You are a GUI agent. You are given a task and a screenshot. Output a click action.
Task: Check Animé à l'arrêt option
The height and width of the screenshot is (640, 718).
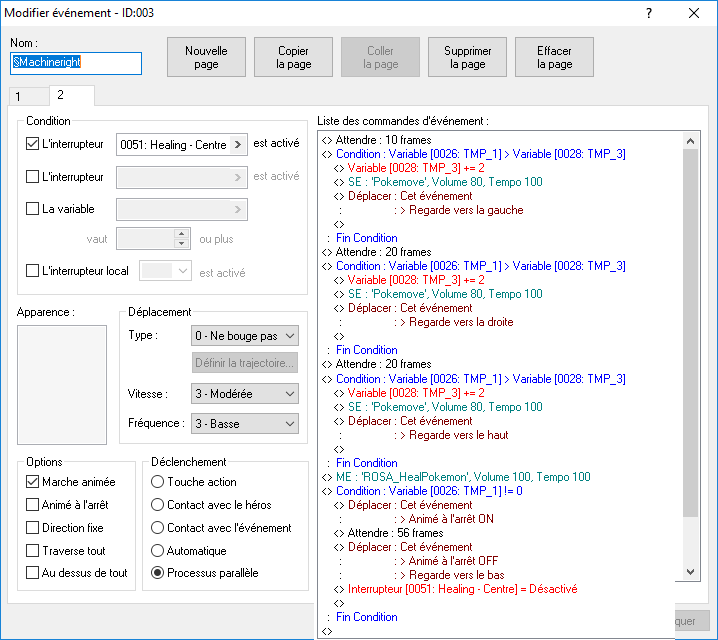32,504
